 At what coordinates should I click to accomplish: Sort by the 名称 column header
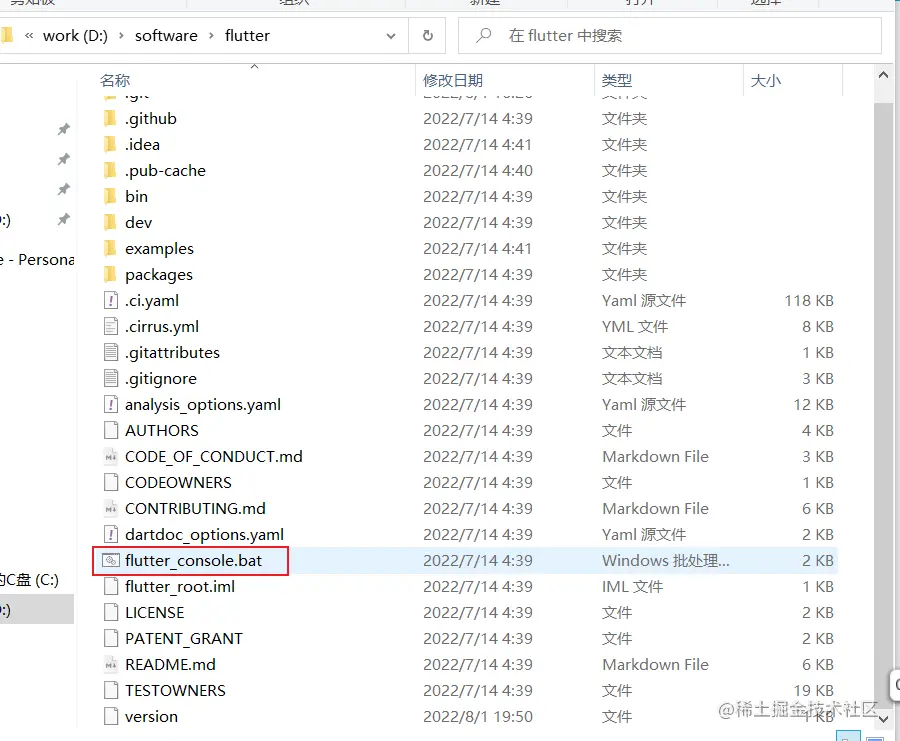pos(115,80)
